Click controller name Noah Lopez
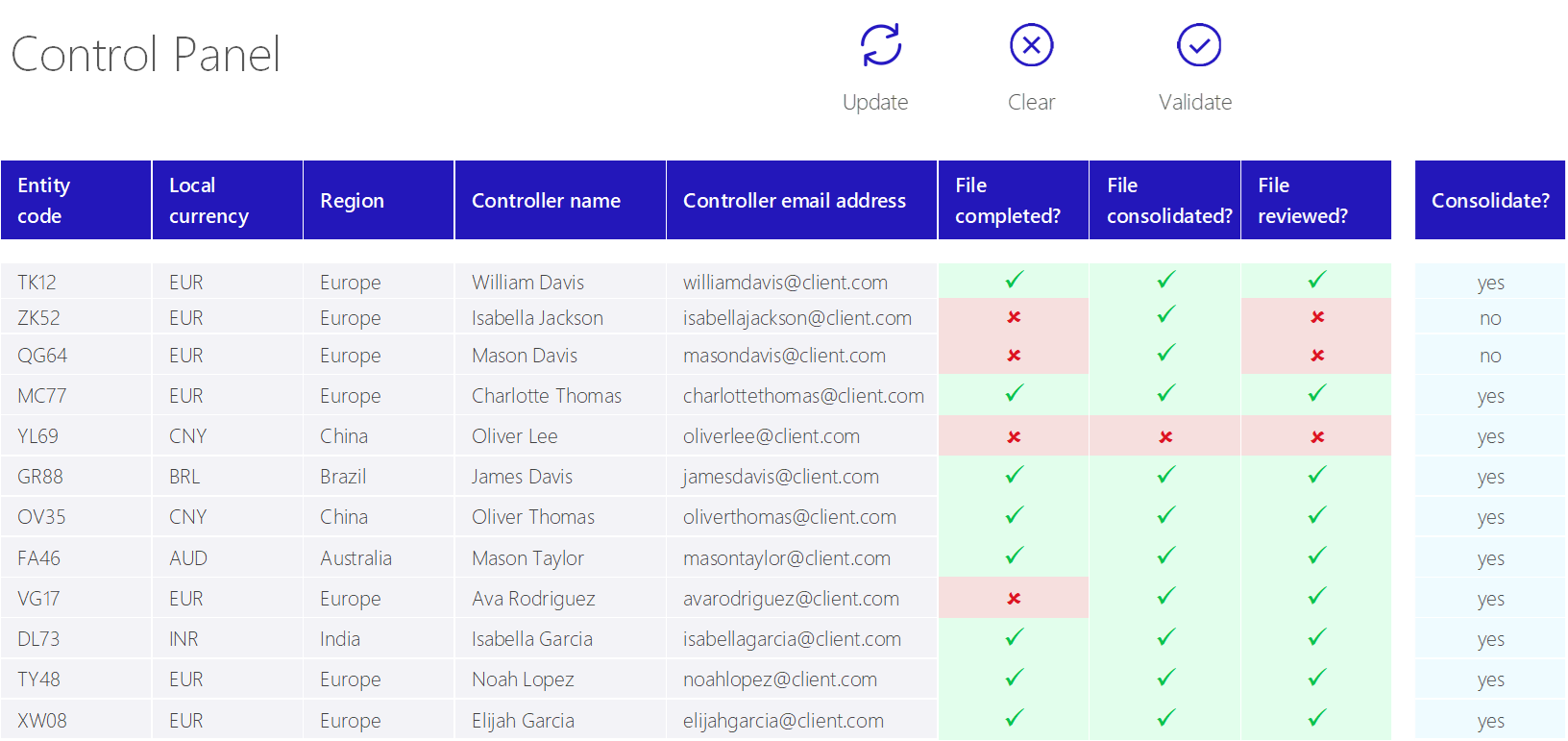1568x741 pixels. pos(523,679)
